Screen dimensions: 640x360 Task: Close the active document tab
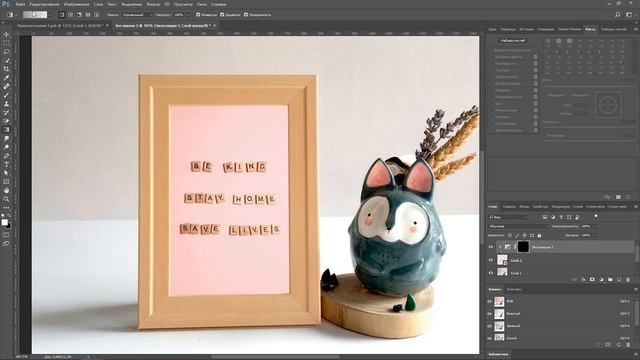click(x=215, y=26)
